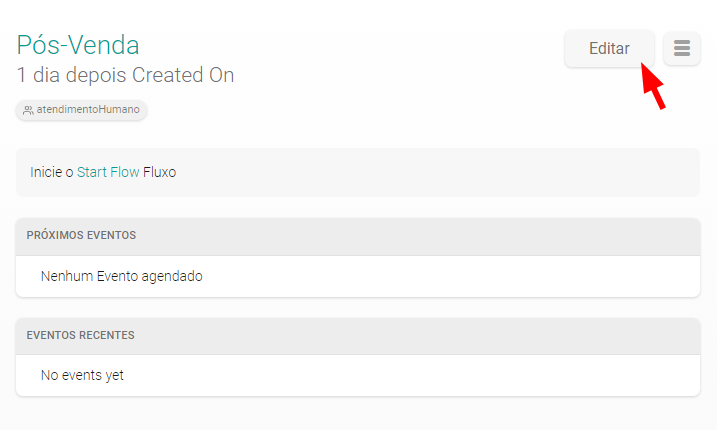Click the Editar button
This screenshot has width=717, height=430.
tap(609, 48)
